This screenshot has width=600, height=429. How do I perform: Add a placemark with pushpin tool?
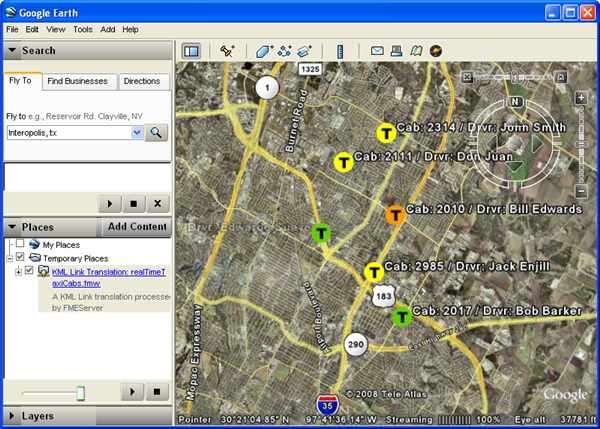coord(227,51)
